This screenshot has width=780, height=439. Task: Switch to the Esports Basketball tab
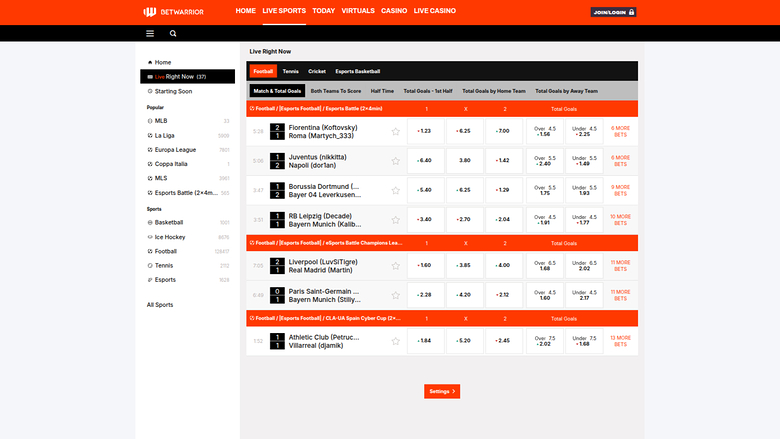pos(358,72)
